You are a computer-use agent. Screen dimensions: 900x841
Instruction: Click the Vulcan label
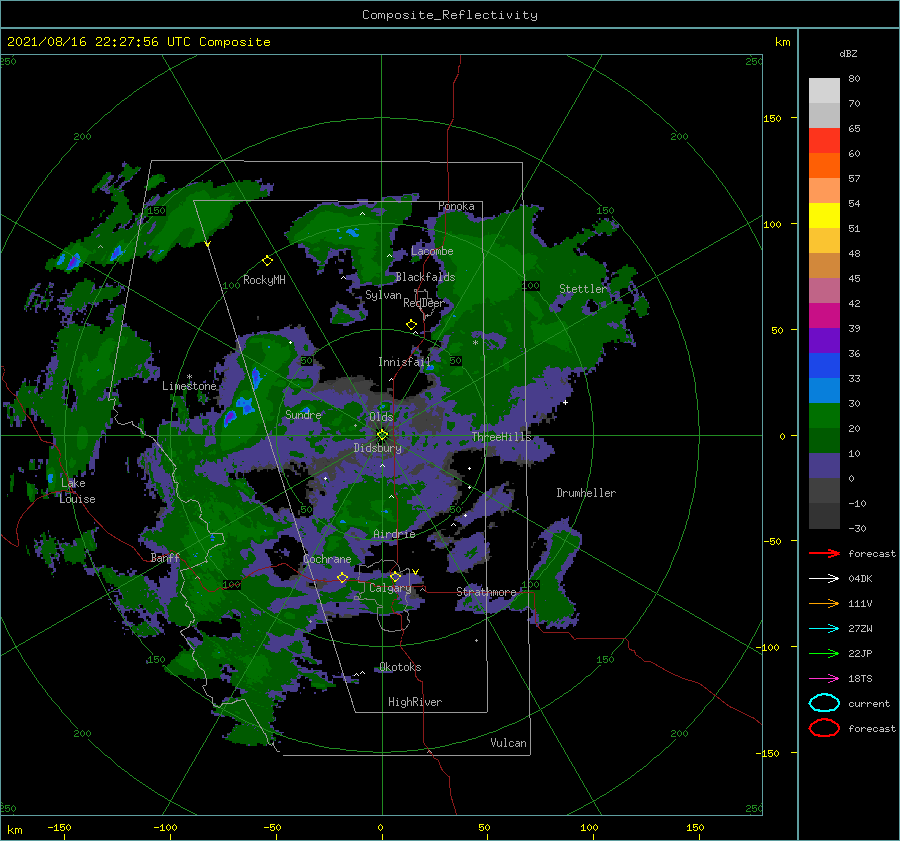[509, 743]
